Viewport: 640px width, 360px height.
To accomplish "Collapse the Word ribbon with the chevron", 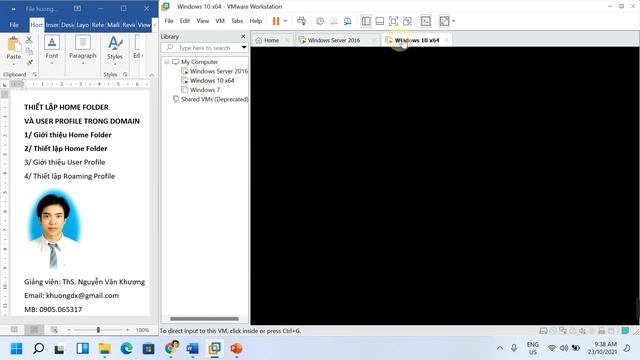I will [151, 75].
